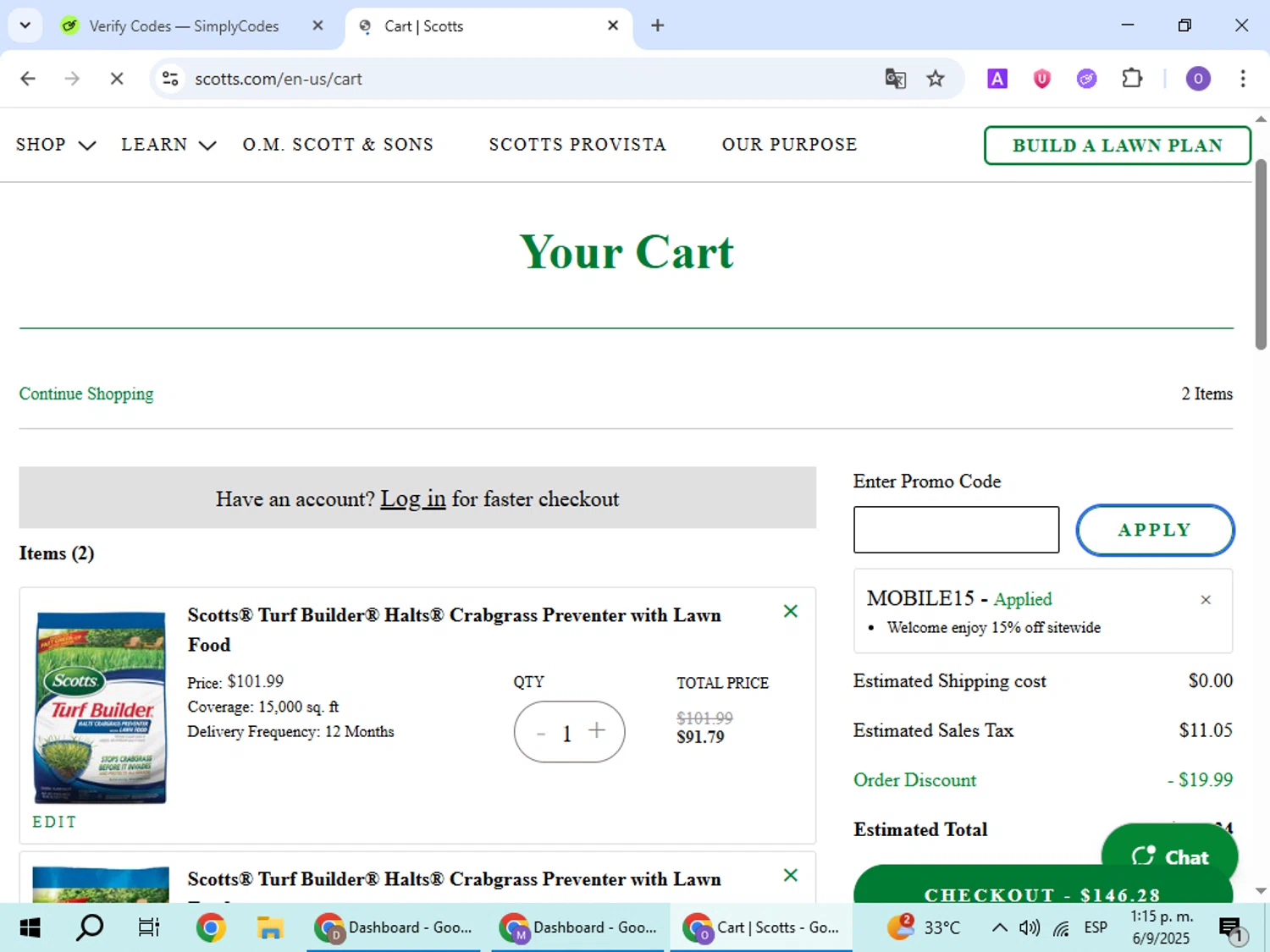Open weather widget showing 33°C

(x=924, y=927)
